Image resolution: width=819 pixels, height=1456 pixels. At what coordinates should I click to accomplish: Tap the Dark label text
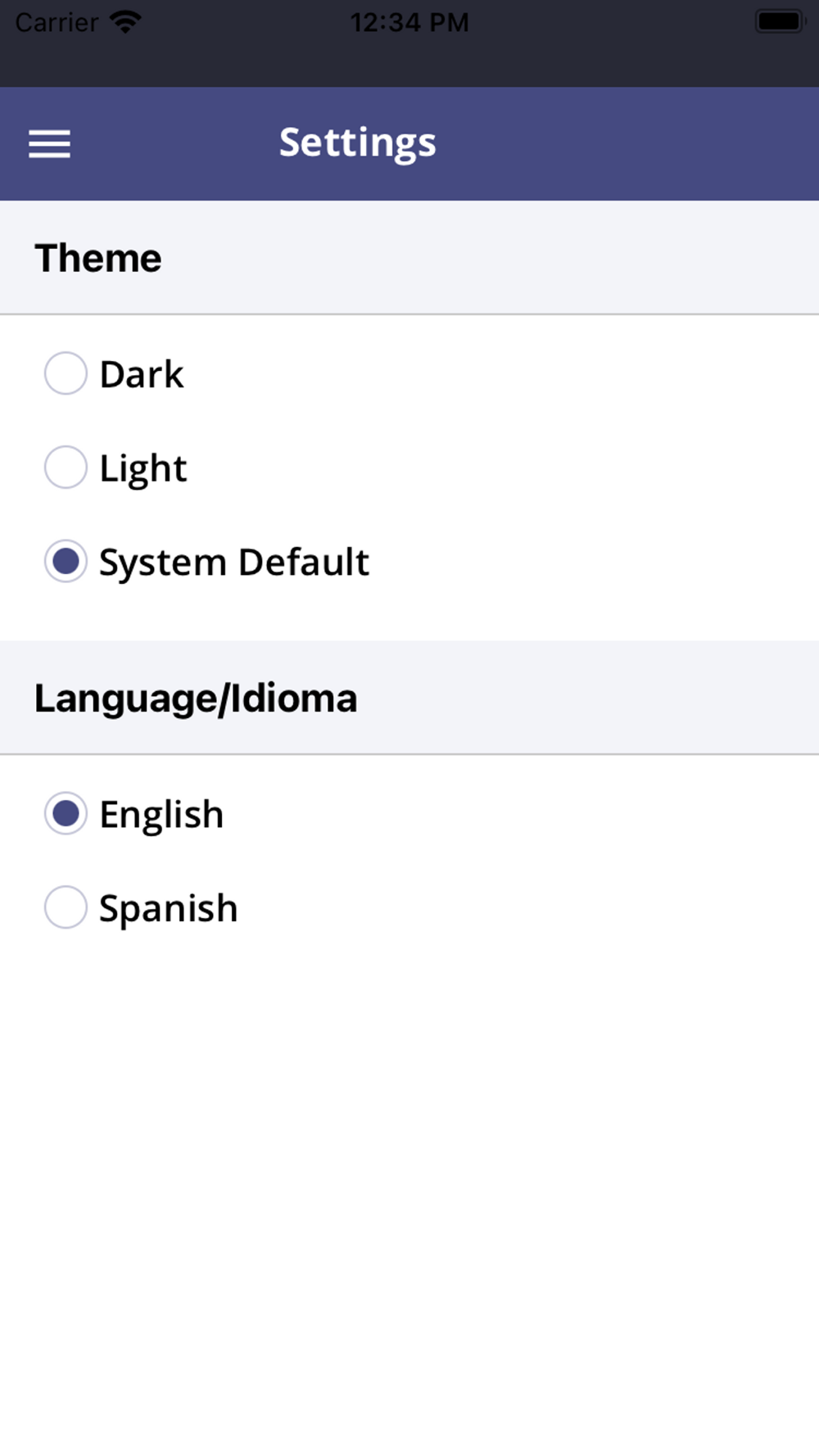(142, 374)
